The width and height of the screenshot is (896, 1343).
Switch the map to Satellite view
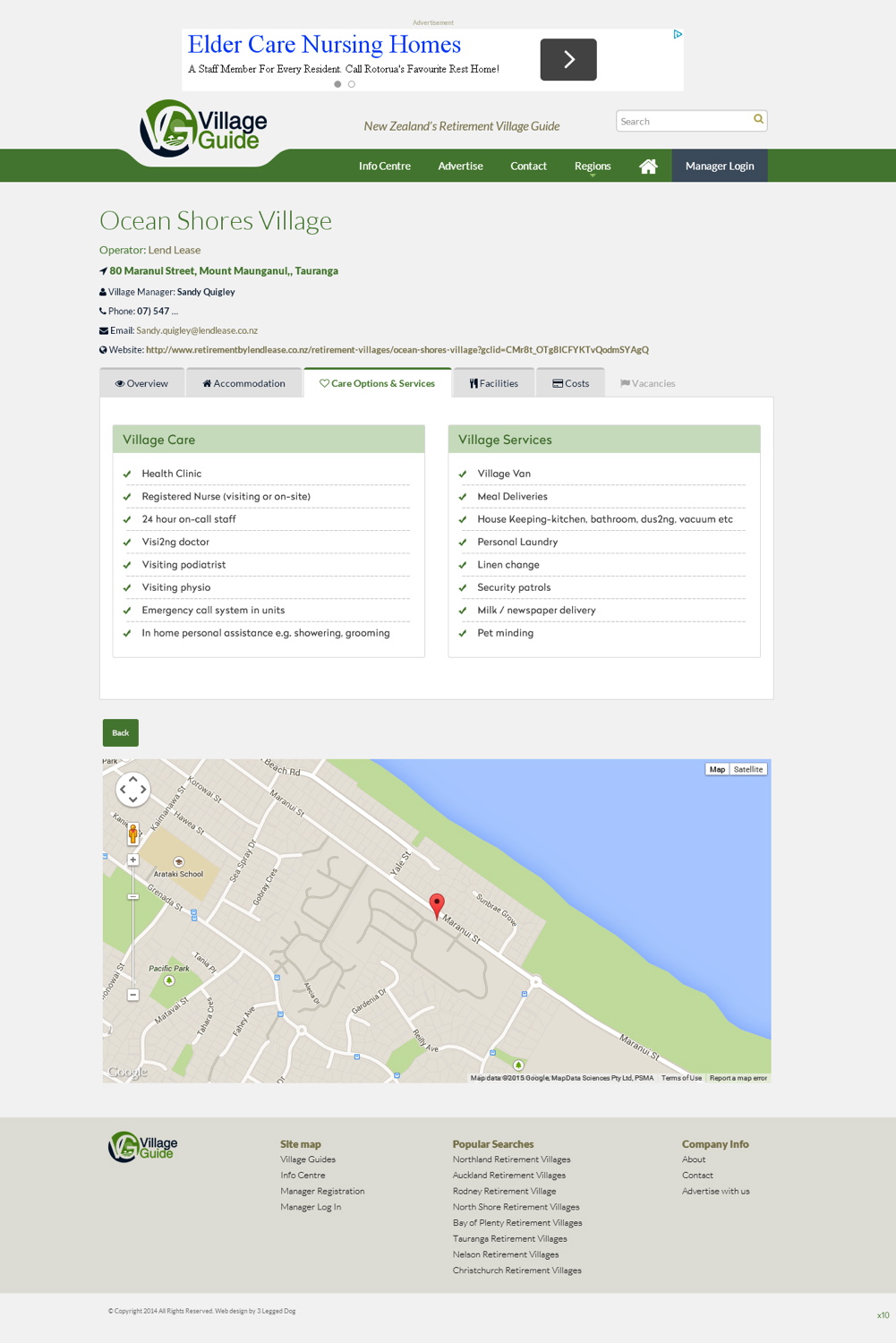click(748, 769)
